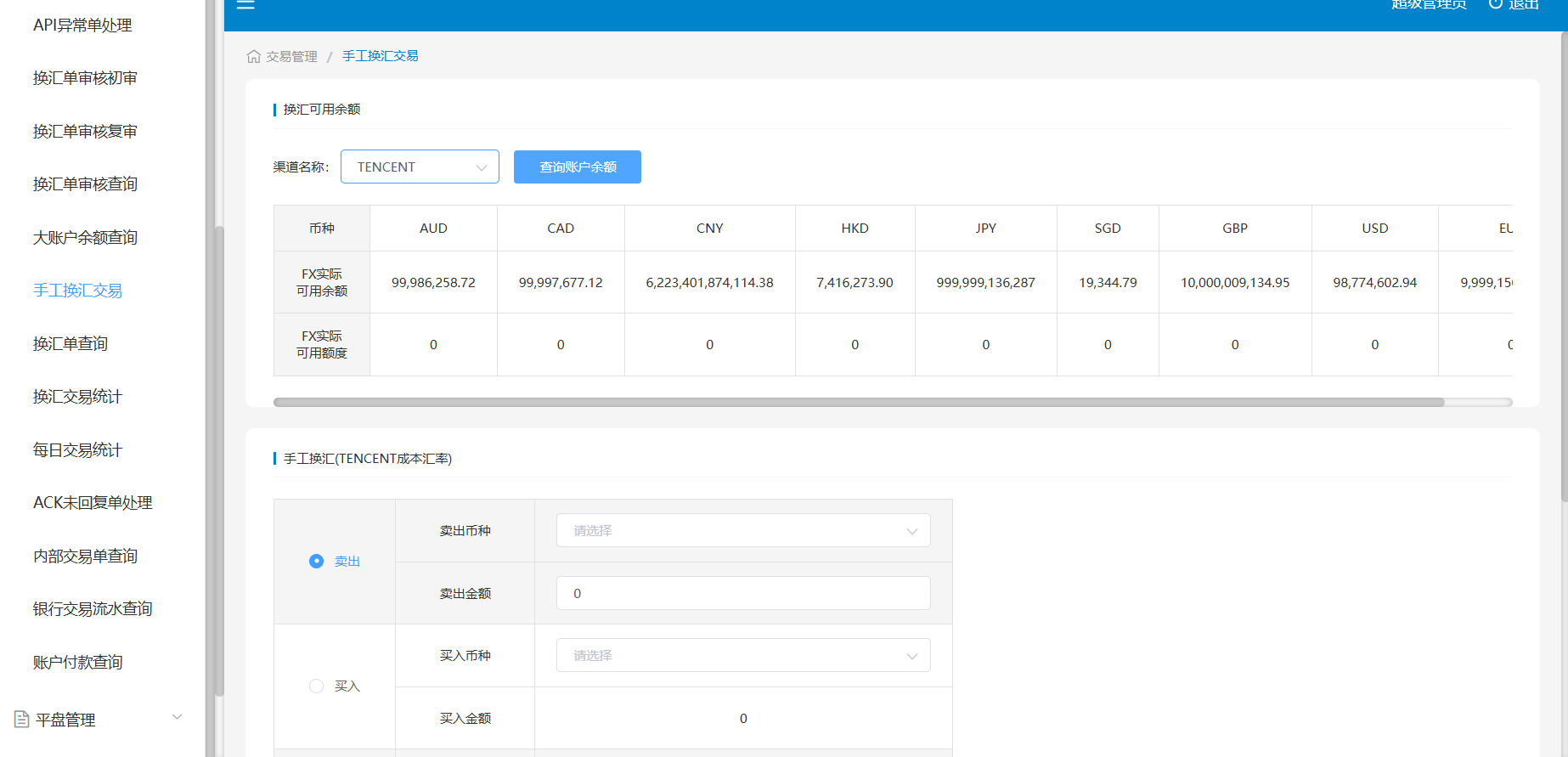The width and height of the screenshot is (1568, 757).
Task: Click the CAD column header
Action: [561, 229]
